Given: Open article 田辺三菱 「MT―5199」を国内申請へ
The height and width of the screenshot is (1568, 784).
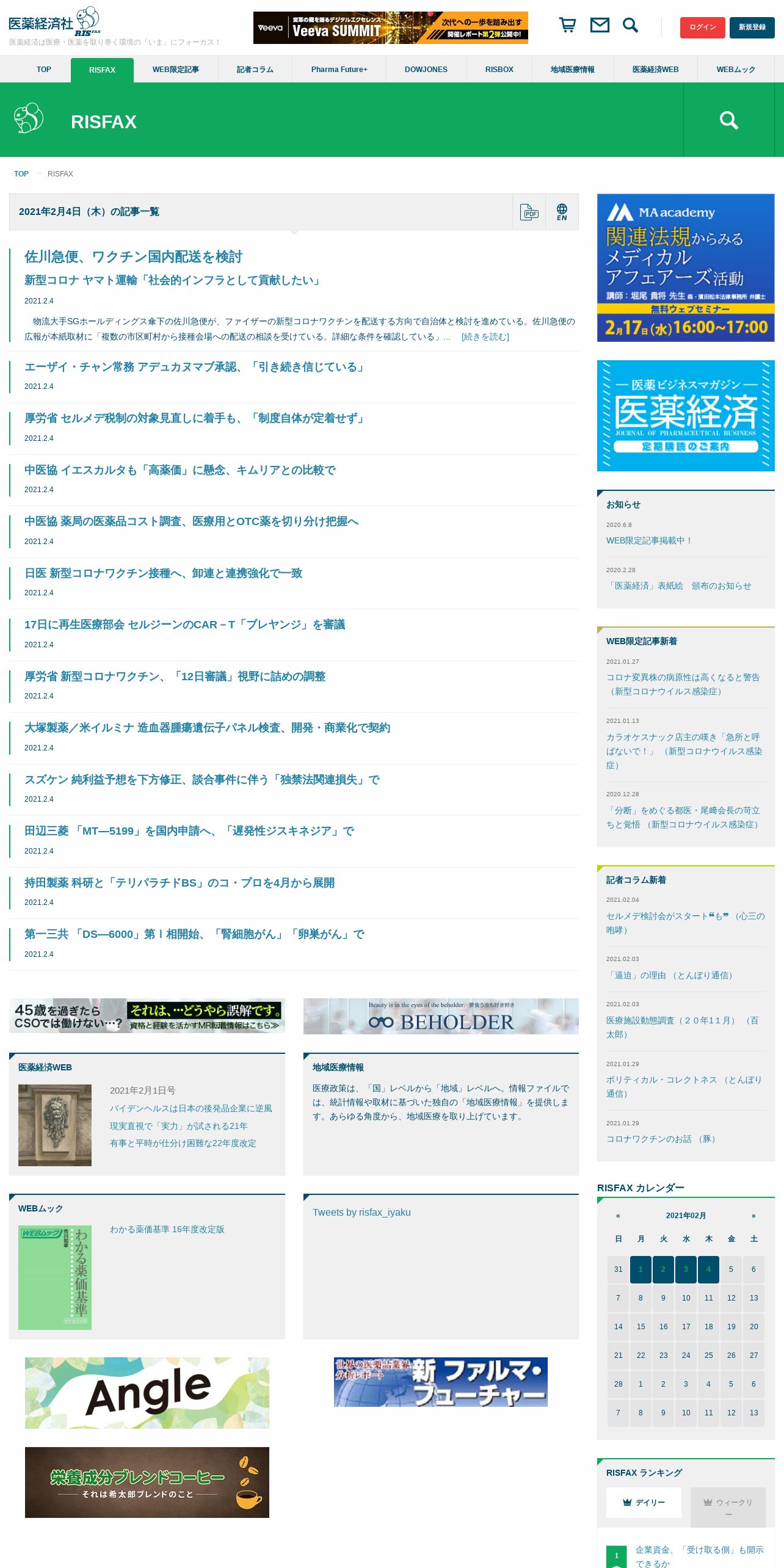Looking at the screenshot, I should (189, 831).
